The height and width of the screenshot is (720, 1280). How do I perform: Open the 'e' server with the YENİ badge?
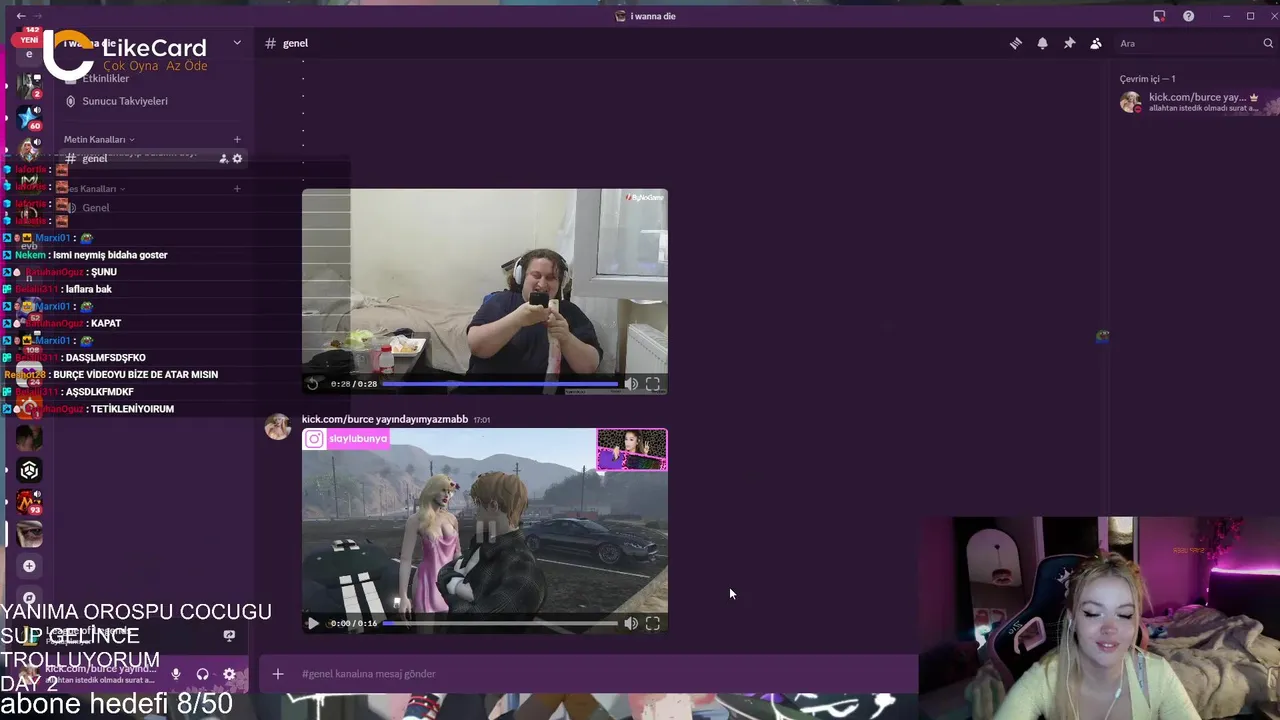29,52
